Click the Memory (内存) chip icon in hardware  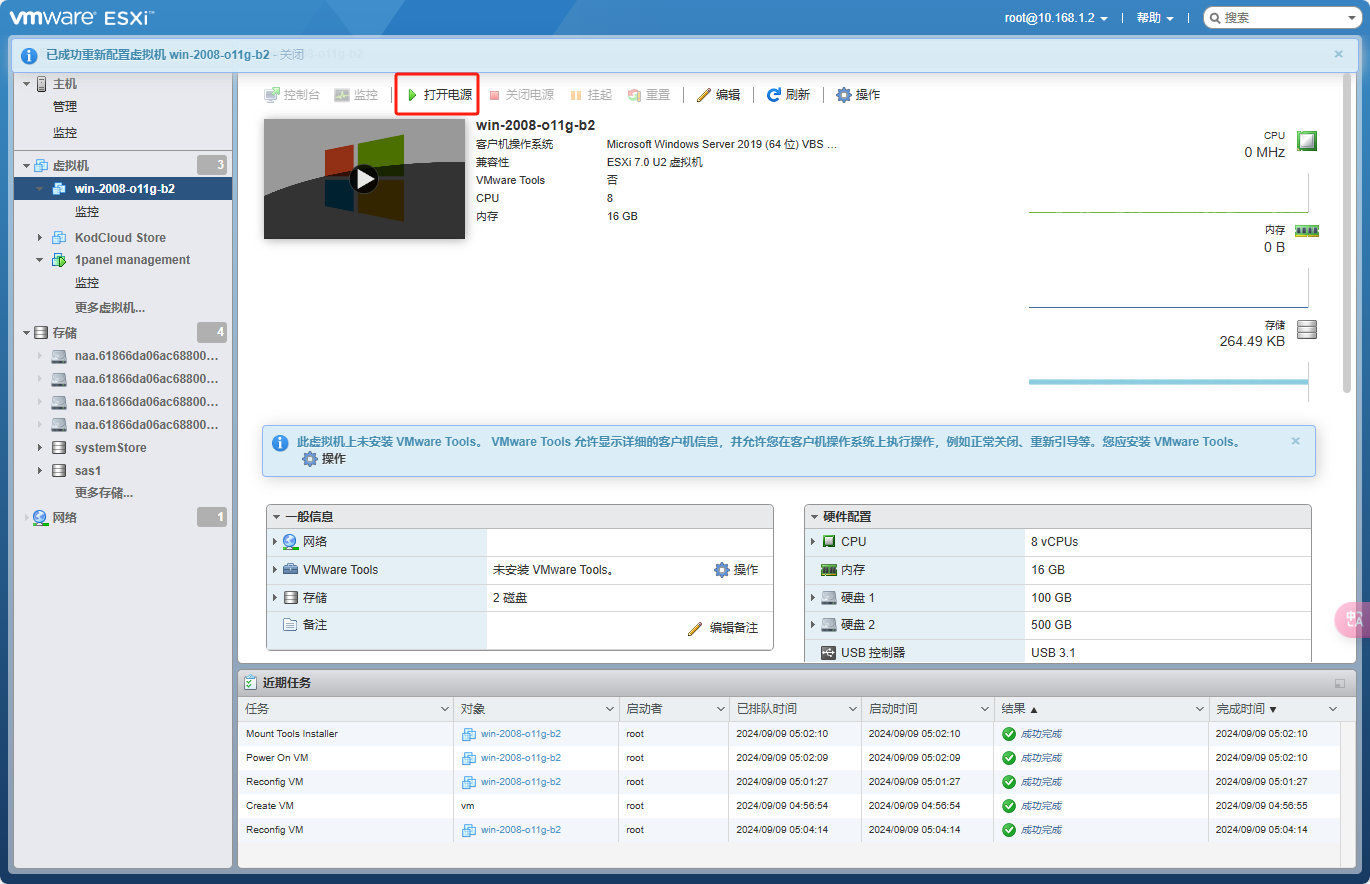(828, 569)
